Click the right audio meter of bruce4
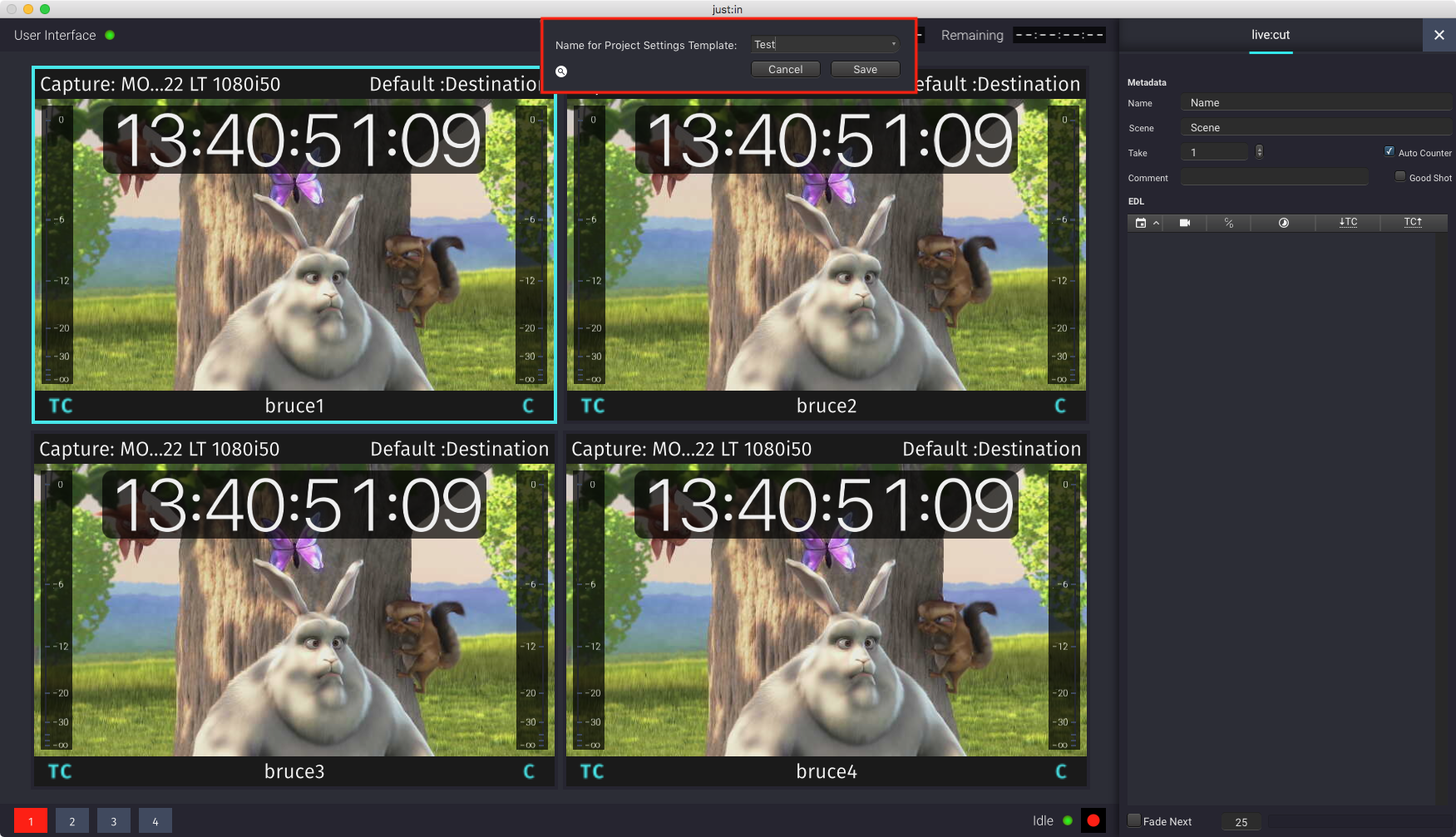 1064,610
